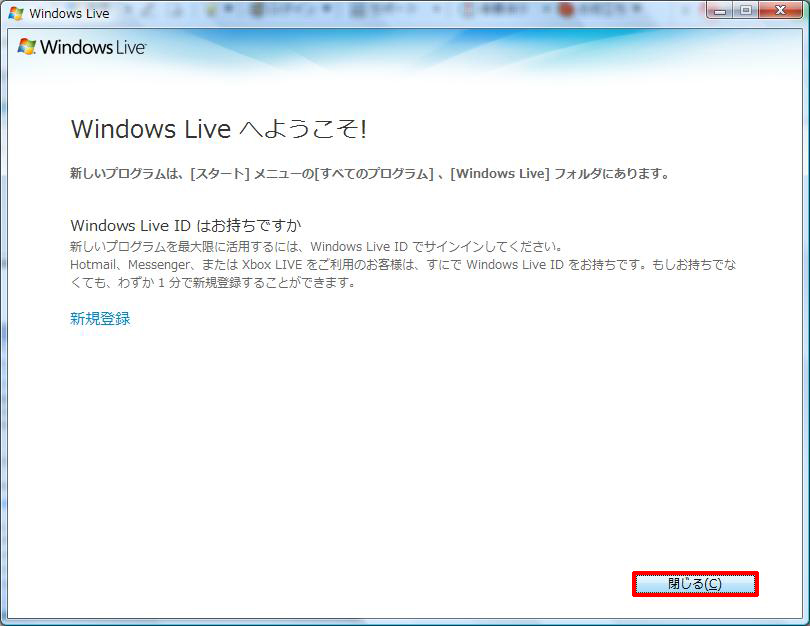
Task: Open the 新規登録 sign-up link
Action: point(100,319)
